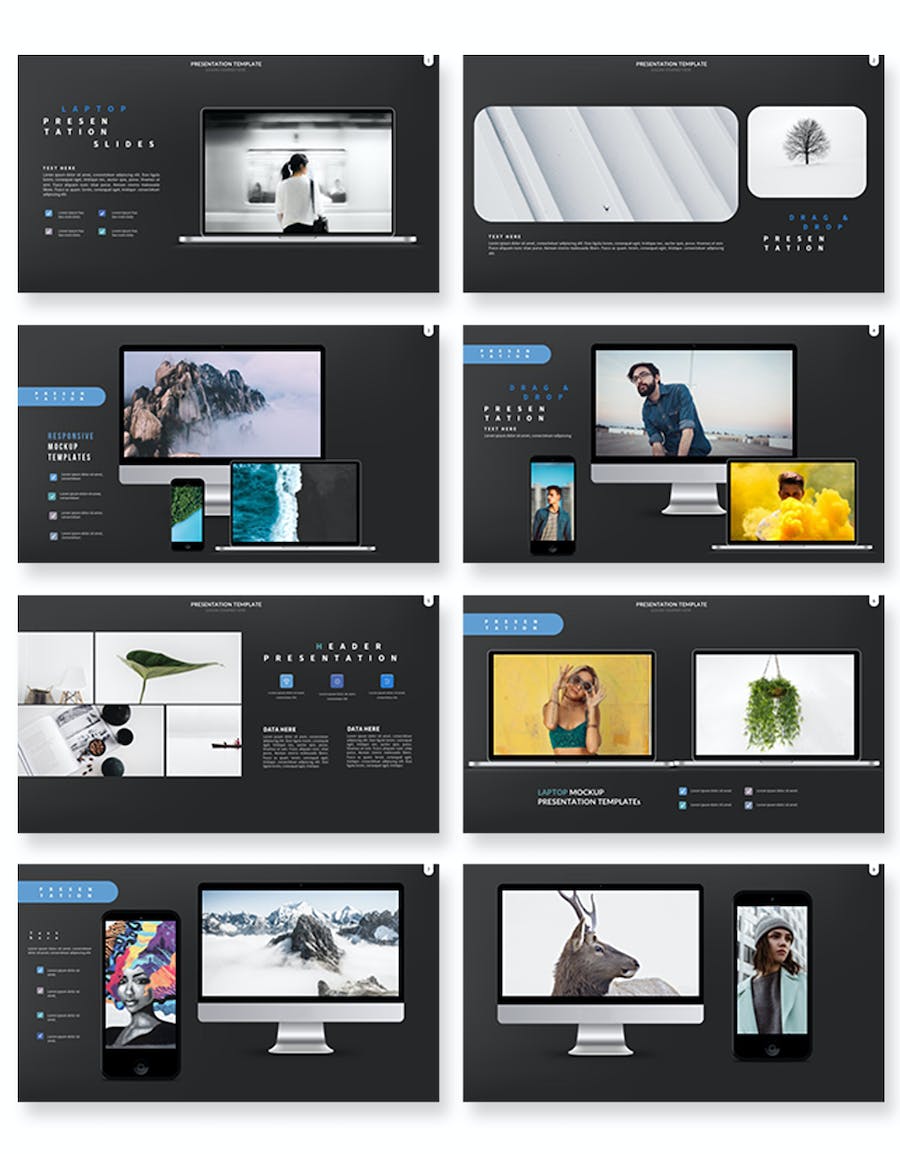Click the lone tree image thumbnail
The width and height of the screenshot is (900, 1154).
point(806,152)
